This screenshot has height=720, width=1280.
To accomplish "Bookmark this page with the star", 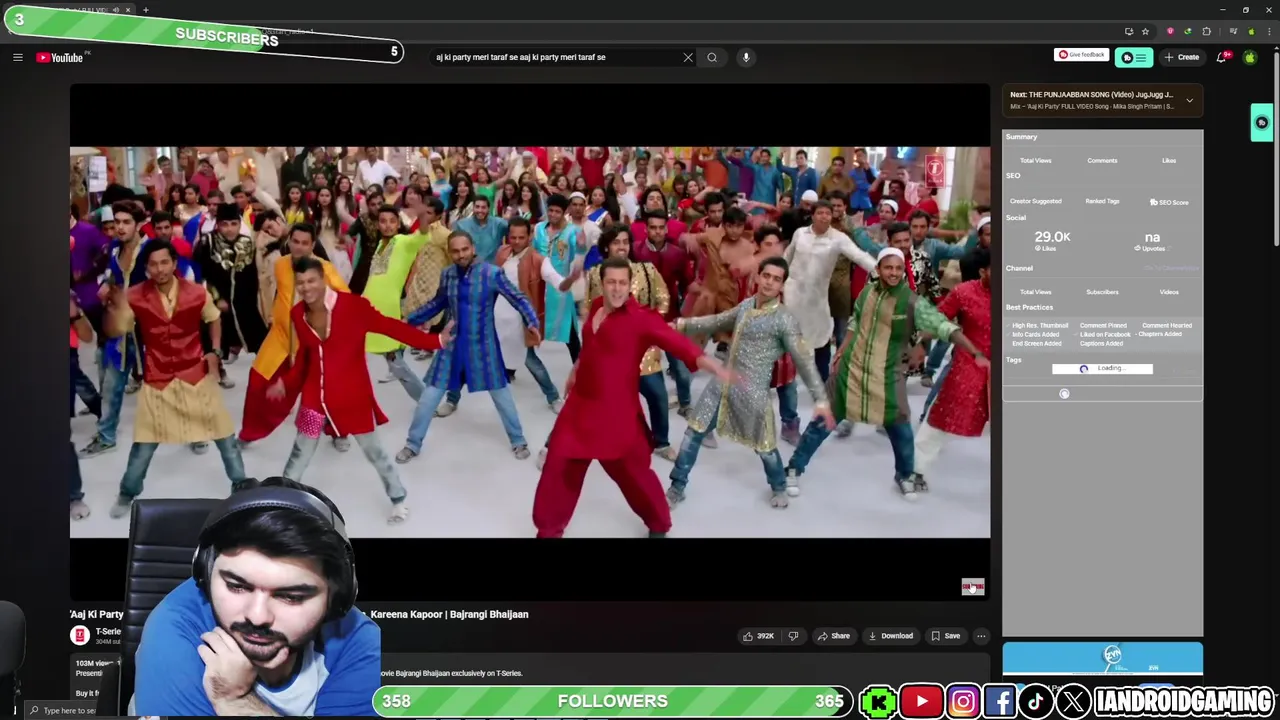I will [1146, 31].
